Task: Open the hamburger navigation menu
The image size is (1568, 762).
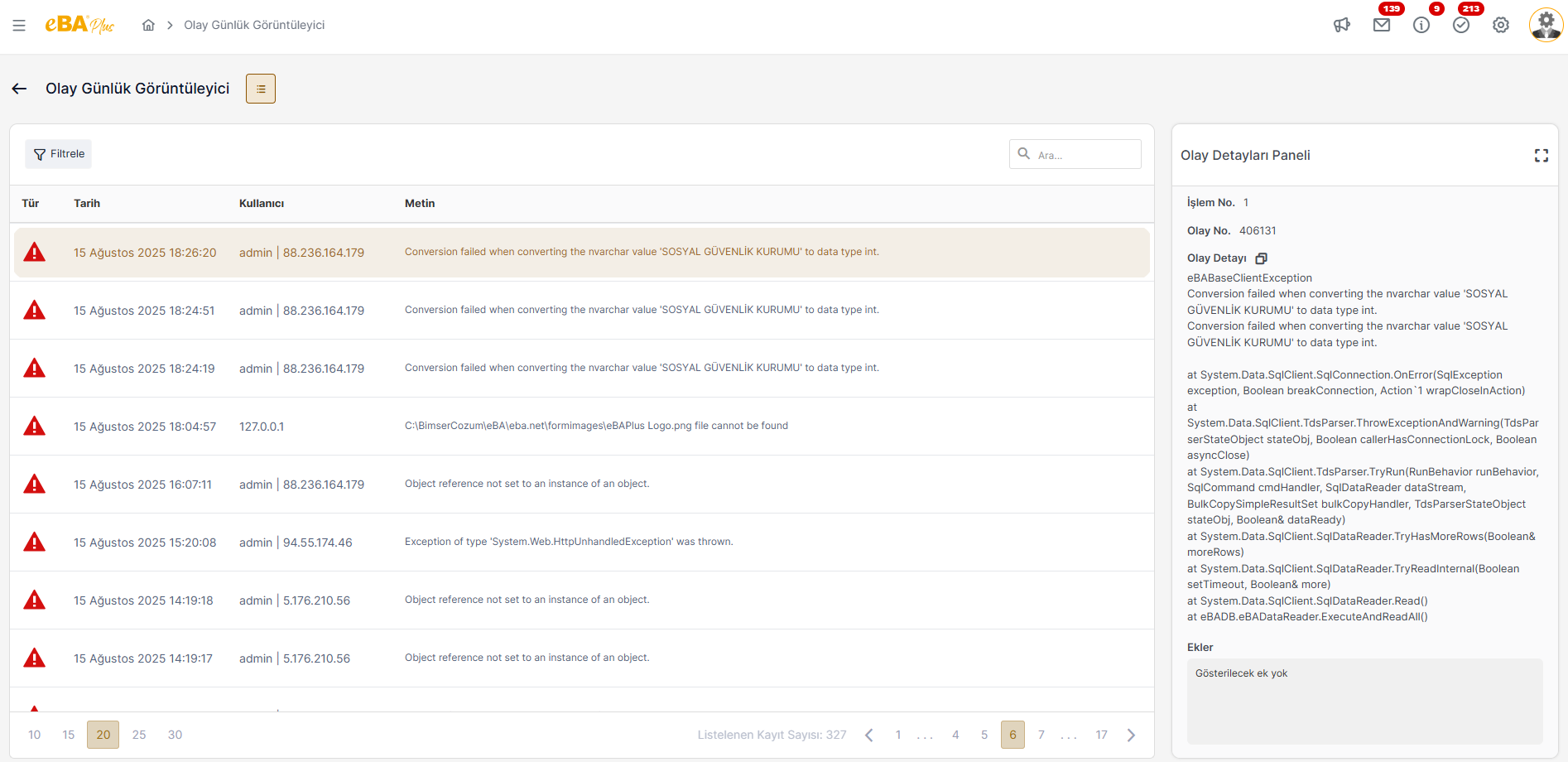Action: point(19,26)
